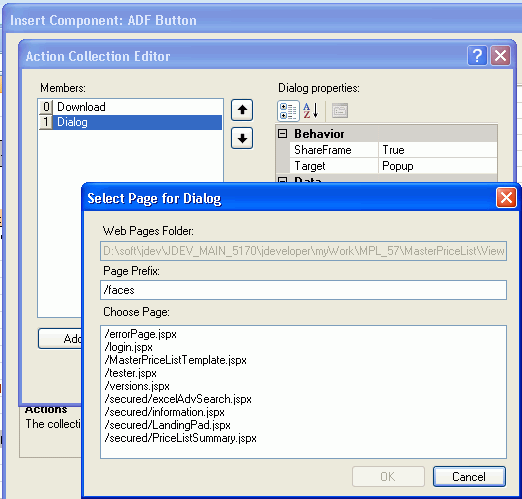
Task: Collapse the Behavior property category
Action: point(283,134)
